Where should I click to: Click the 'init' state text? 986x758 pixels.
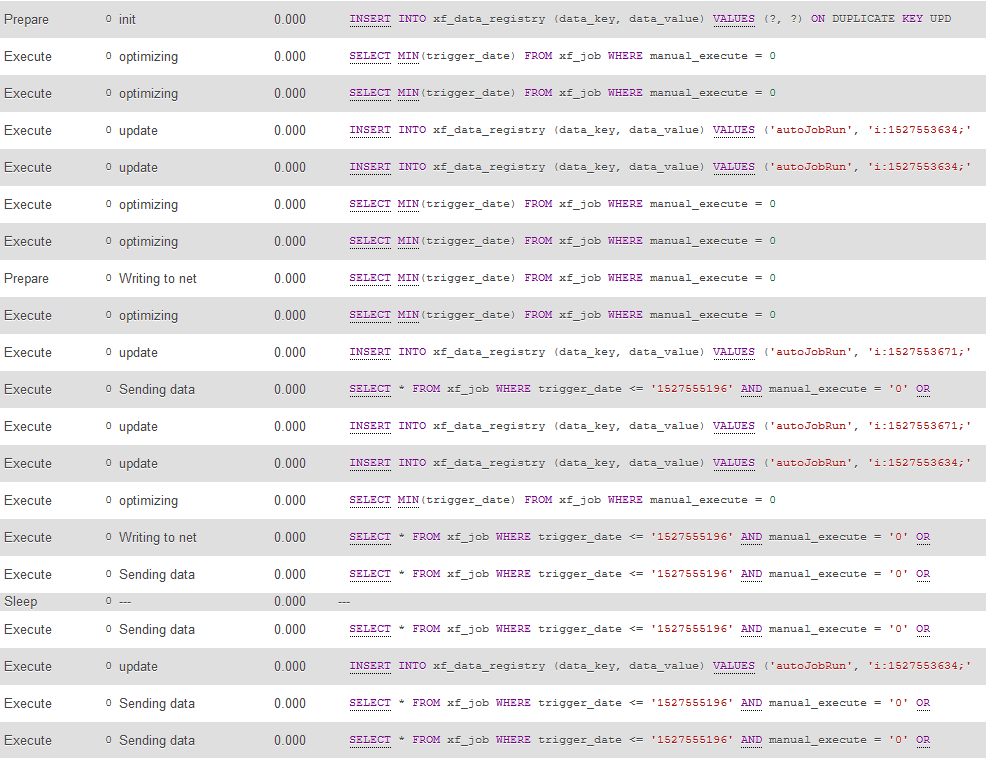[127, 20]
